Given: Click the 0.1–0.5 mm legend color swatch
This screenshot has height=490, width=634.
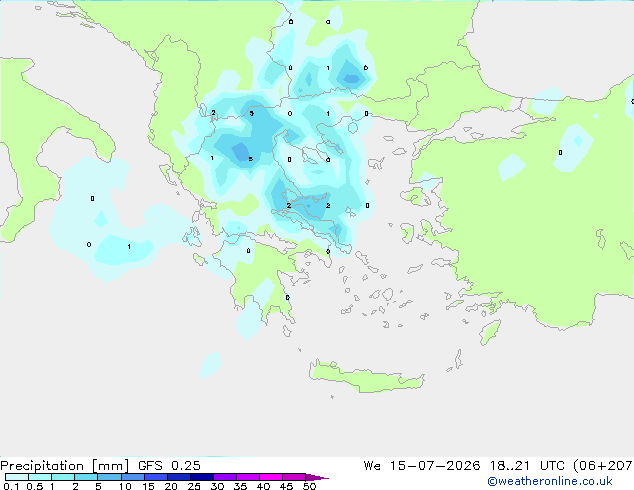Looking at the screenshot, I should pyautogui.click(x=17, y=477).
